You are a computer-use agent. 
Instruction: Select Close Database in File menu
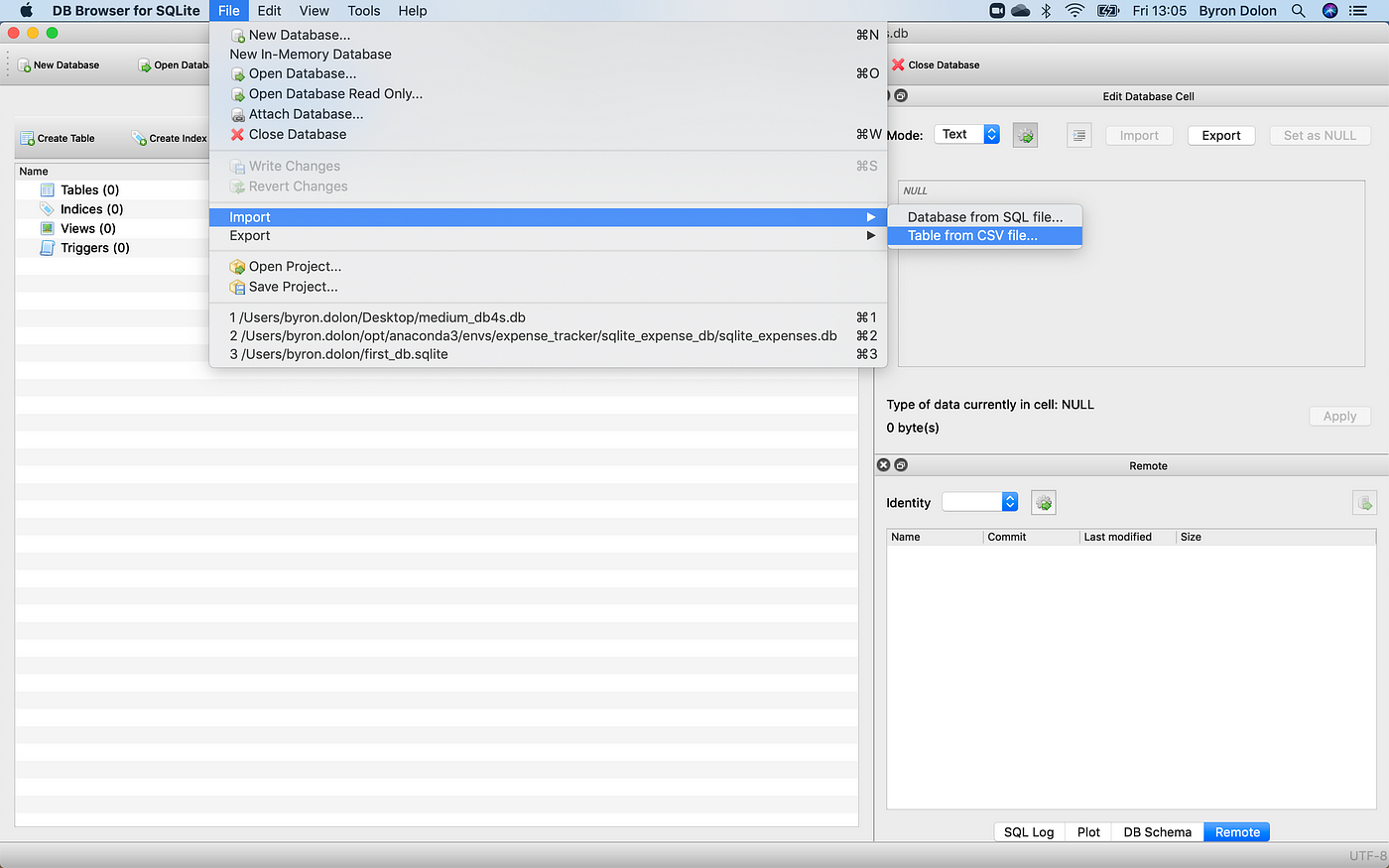tap(548, 135)
